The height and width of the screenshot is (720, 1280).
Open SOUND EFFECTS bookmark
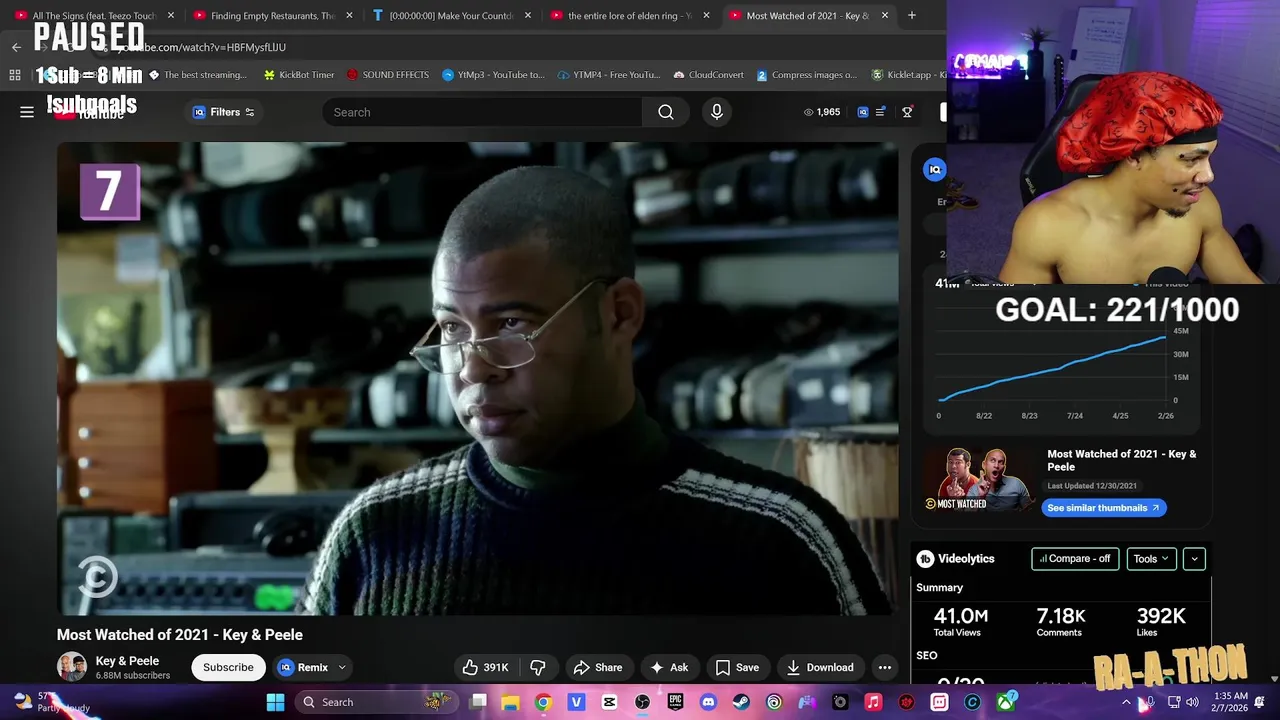pos(388,75)
